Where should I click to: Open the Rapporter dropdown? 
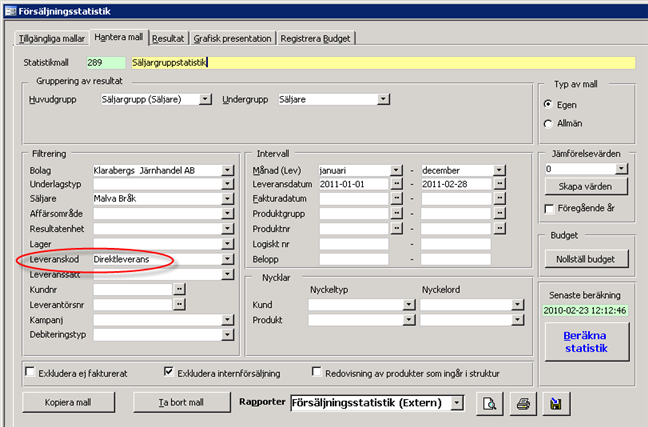pos(457,403)
